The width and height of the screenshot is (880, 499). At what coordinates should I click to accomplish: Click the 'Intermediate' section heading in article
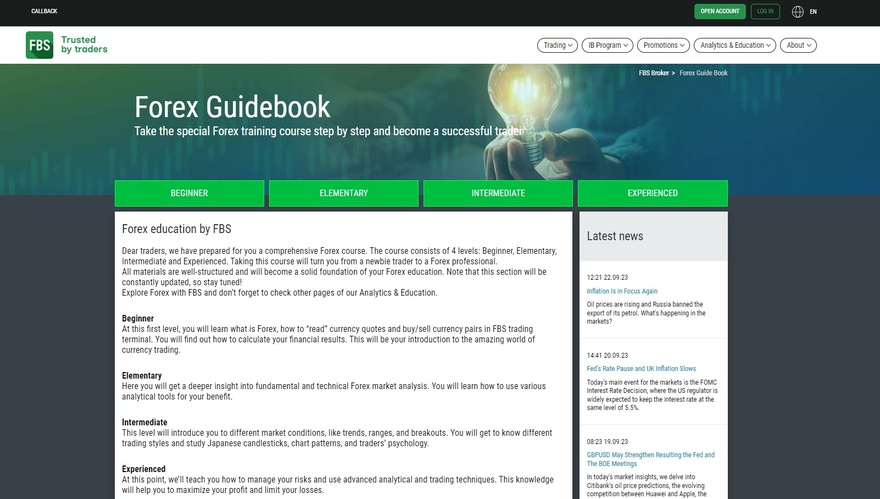coord(144,422)
